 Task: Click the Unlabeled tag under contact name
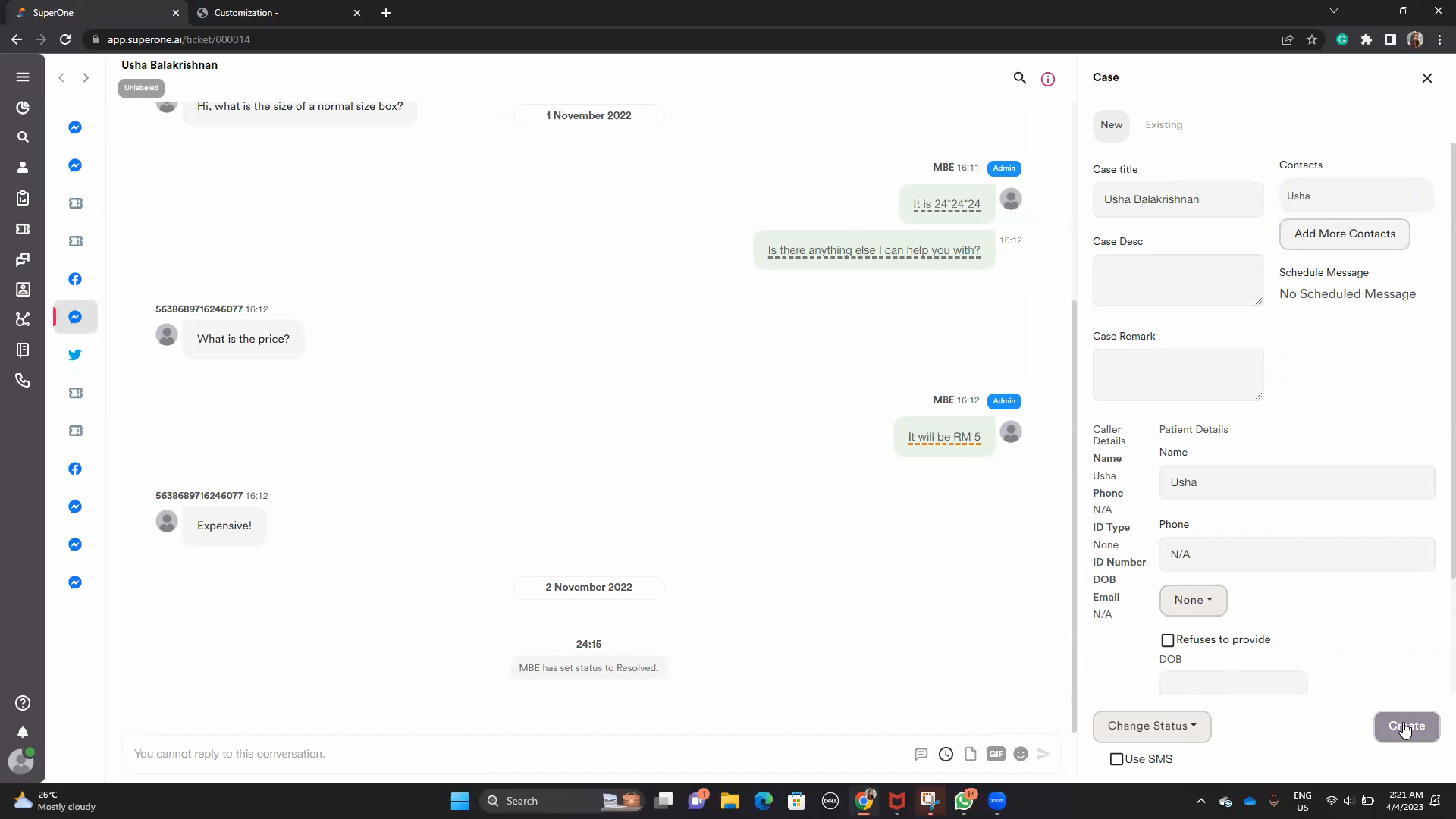[142, 88]
